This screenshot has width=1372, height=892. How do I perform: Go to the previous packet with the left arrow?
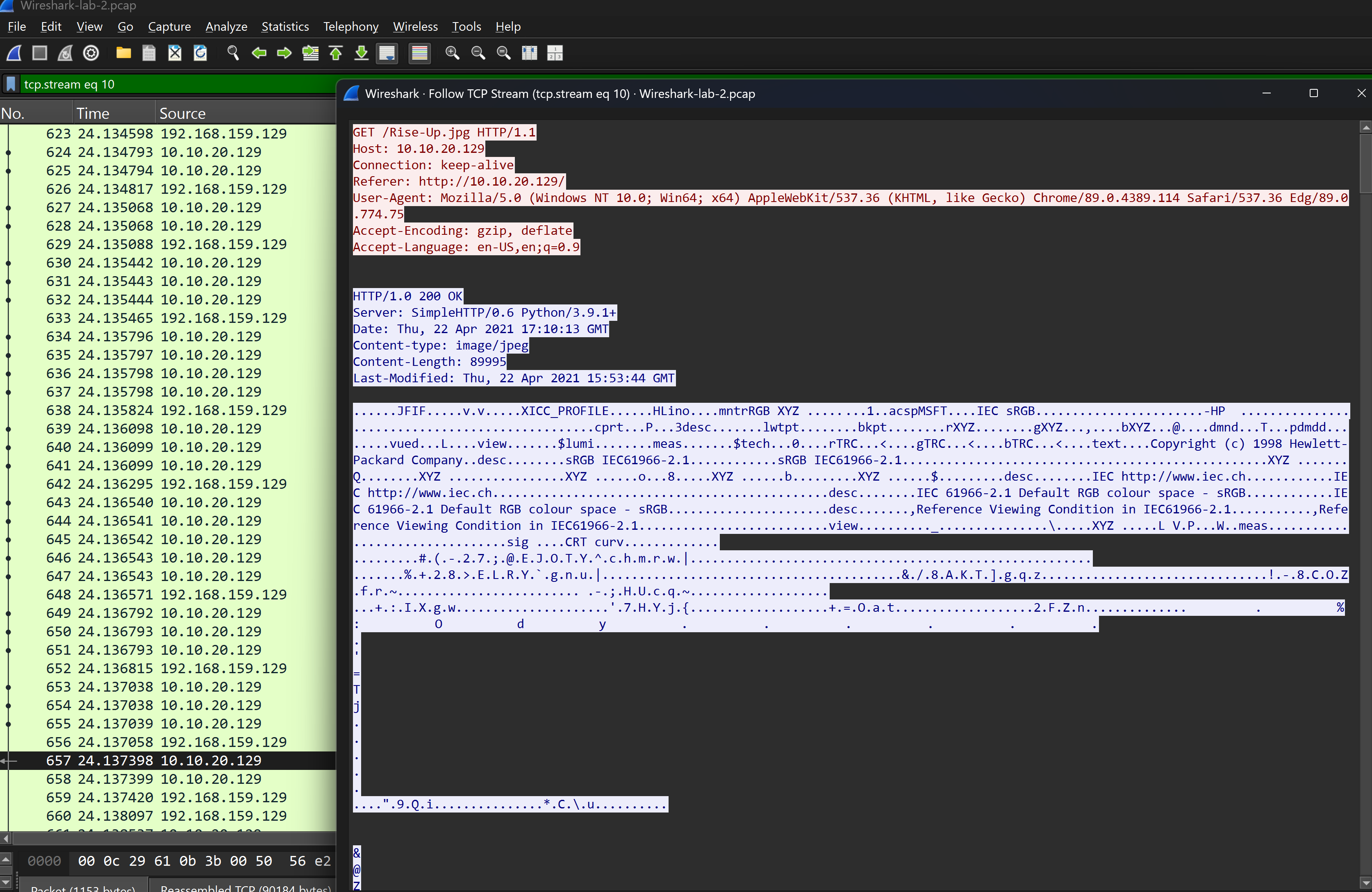tap(259, 53)
